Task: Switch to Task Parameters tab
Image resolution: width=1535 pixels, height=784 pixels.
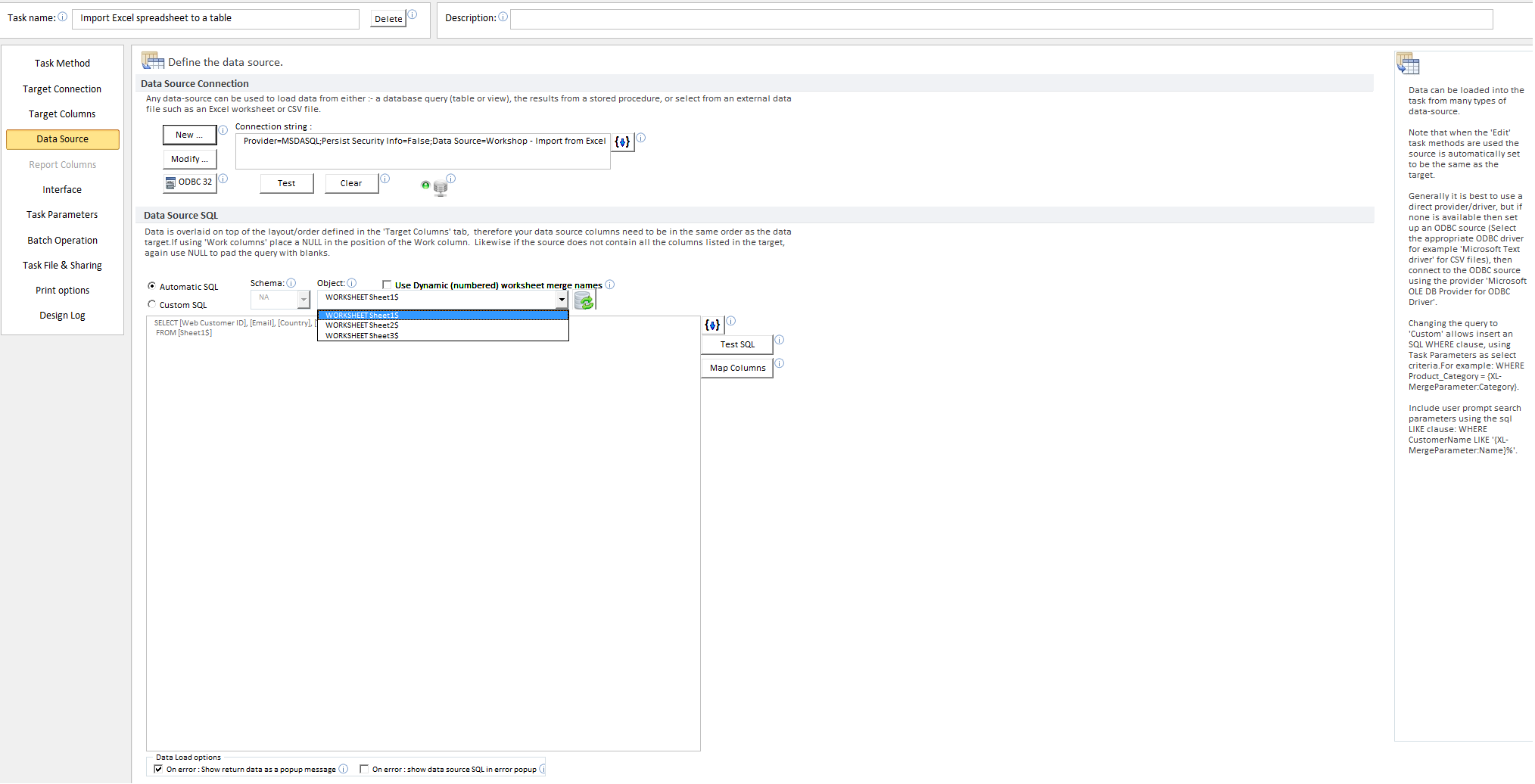Action: (62, 215)
